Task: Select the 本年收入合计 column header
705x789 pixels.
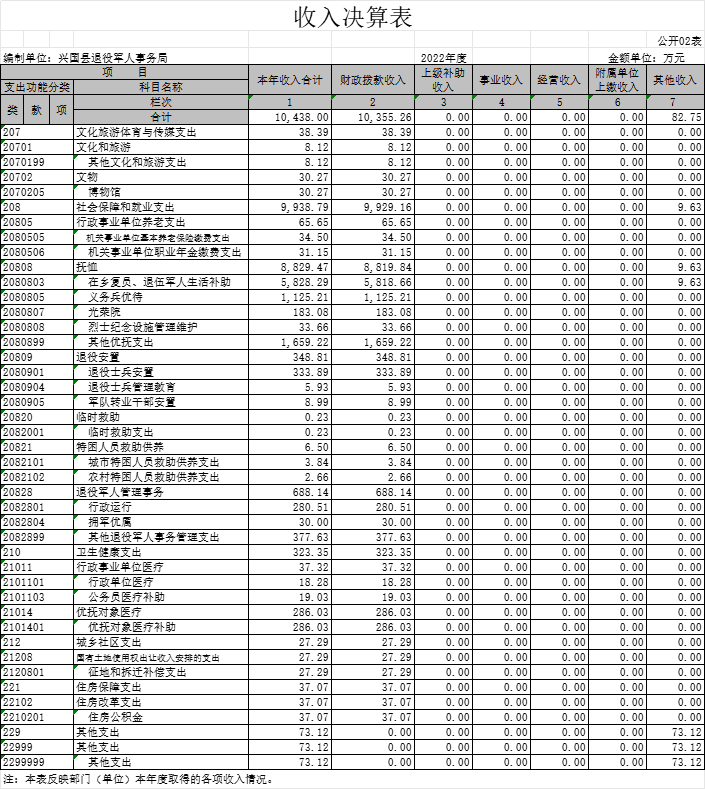Action: 290,79
